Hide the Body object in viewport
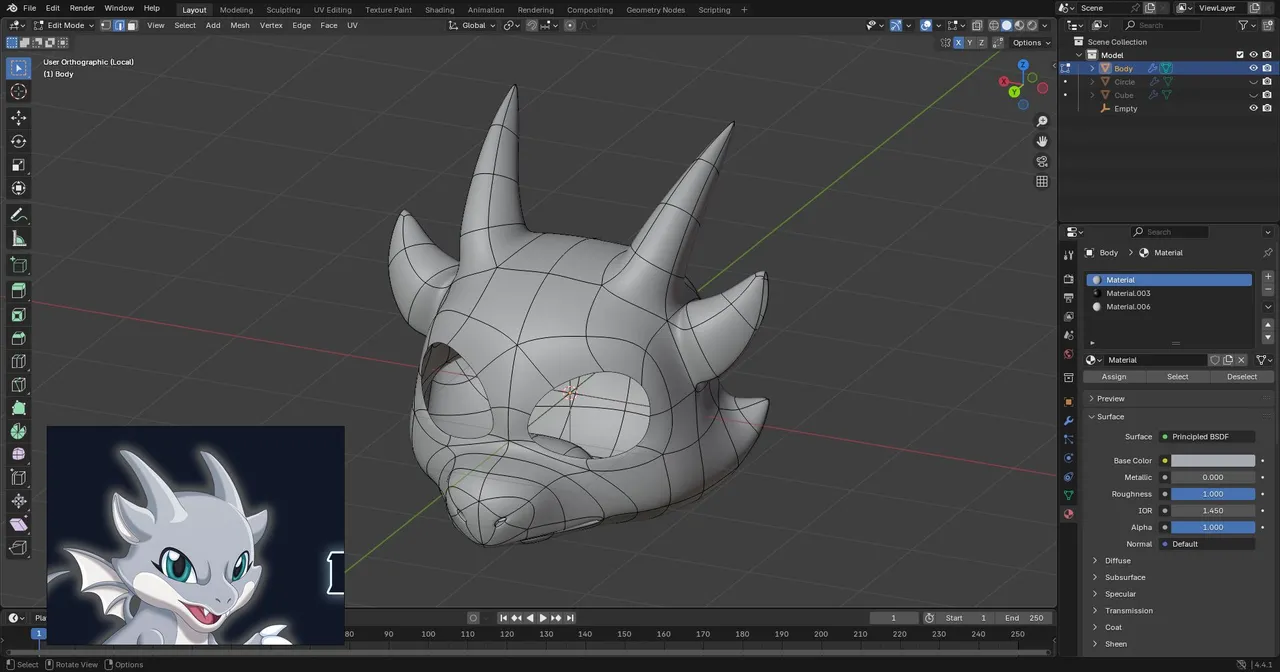Screen dimensions: 1280x672 tap(1253, 68)
